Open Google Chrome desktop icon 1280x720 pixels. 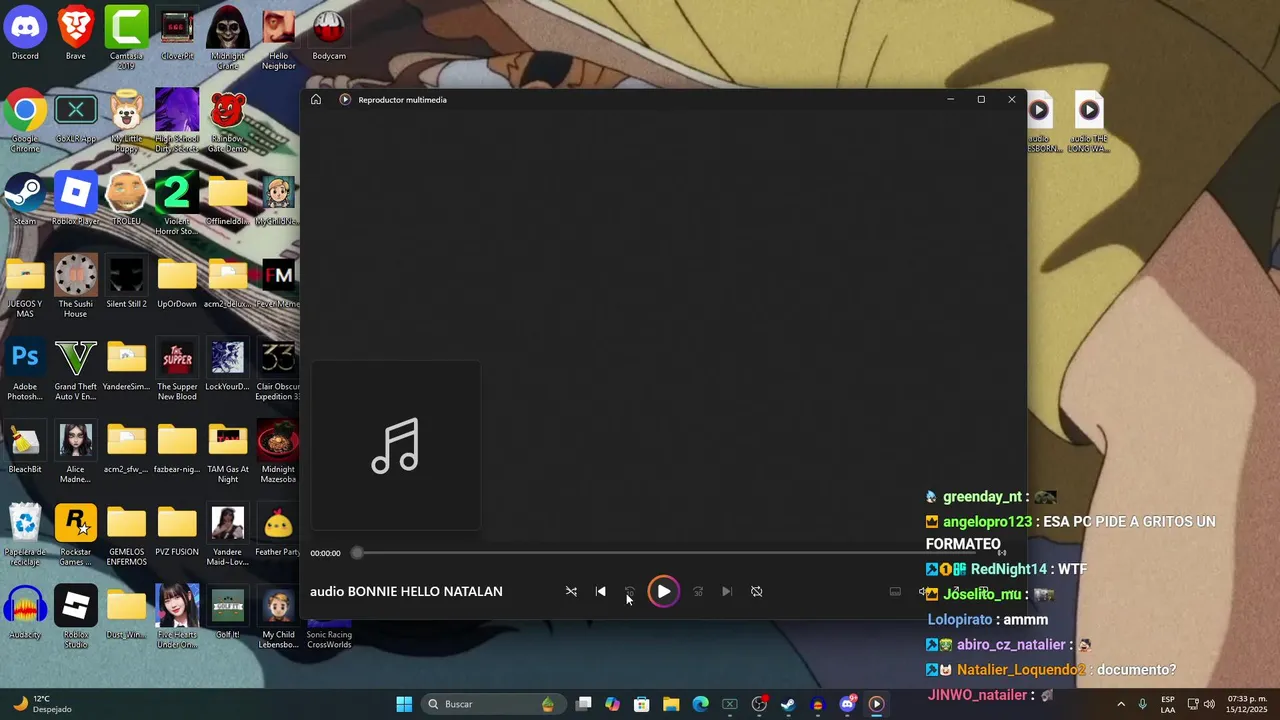(25, 121)
